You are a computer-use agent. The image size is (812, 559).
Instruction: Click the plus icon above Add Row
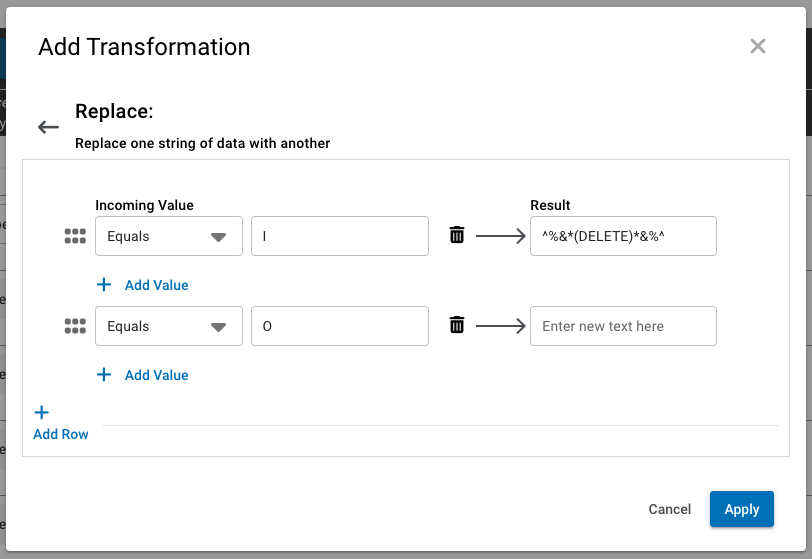(x=41, y=412)
